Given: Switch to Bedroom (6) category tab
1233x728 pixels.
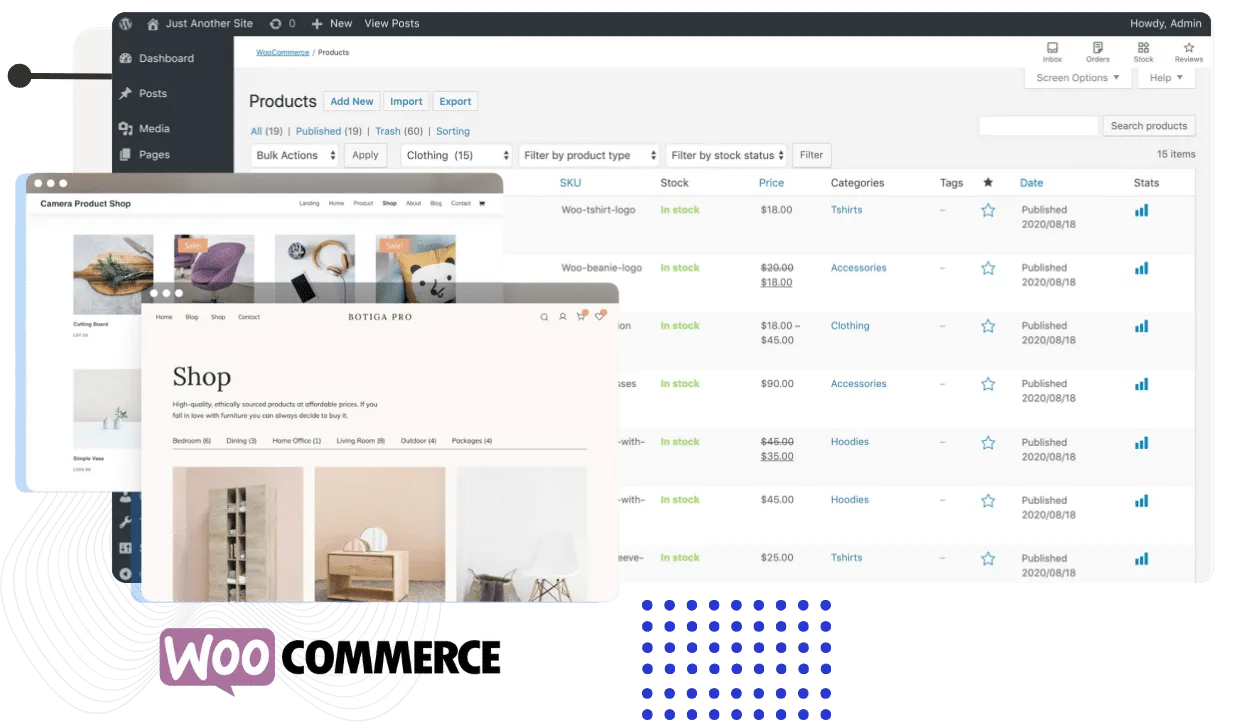Looking at the screenshot, I should [192, 441].
